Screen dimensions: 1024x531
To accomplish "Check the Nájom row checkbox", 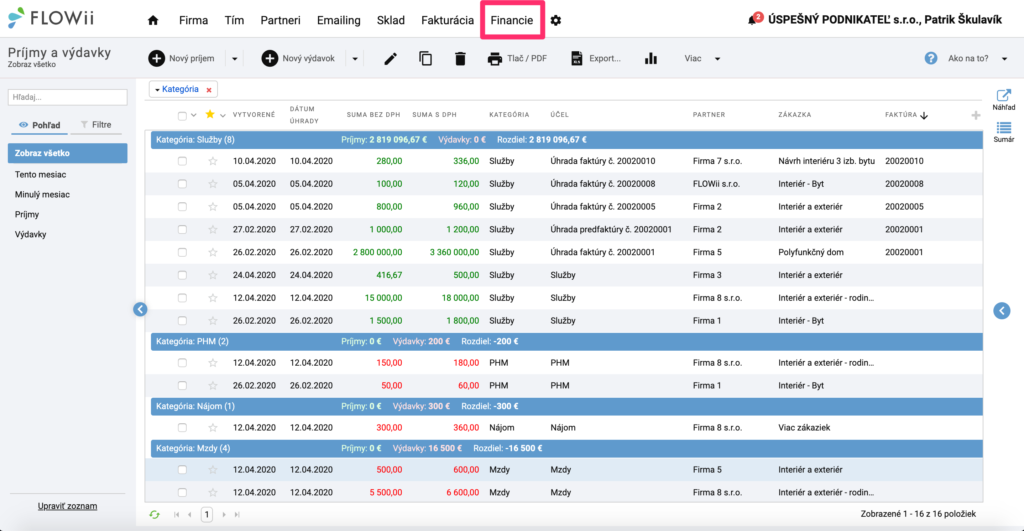I will click(x=182, y=428).
